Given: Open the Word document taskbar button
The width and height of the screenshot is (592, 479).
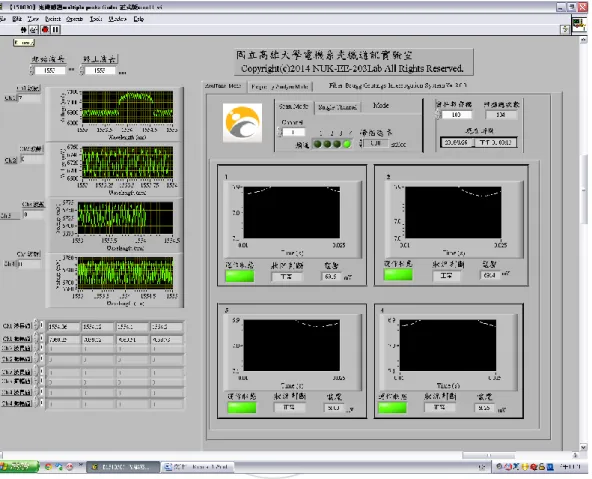Looking at the screenshot, I should 197,467.
